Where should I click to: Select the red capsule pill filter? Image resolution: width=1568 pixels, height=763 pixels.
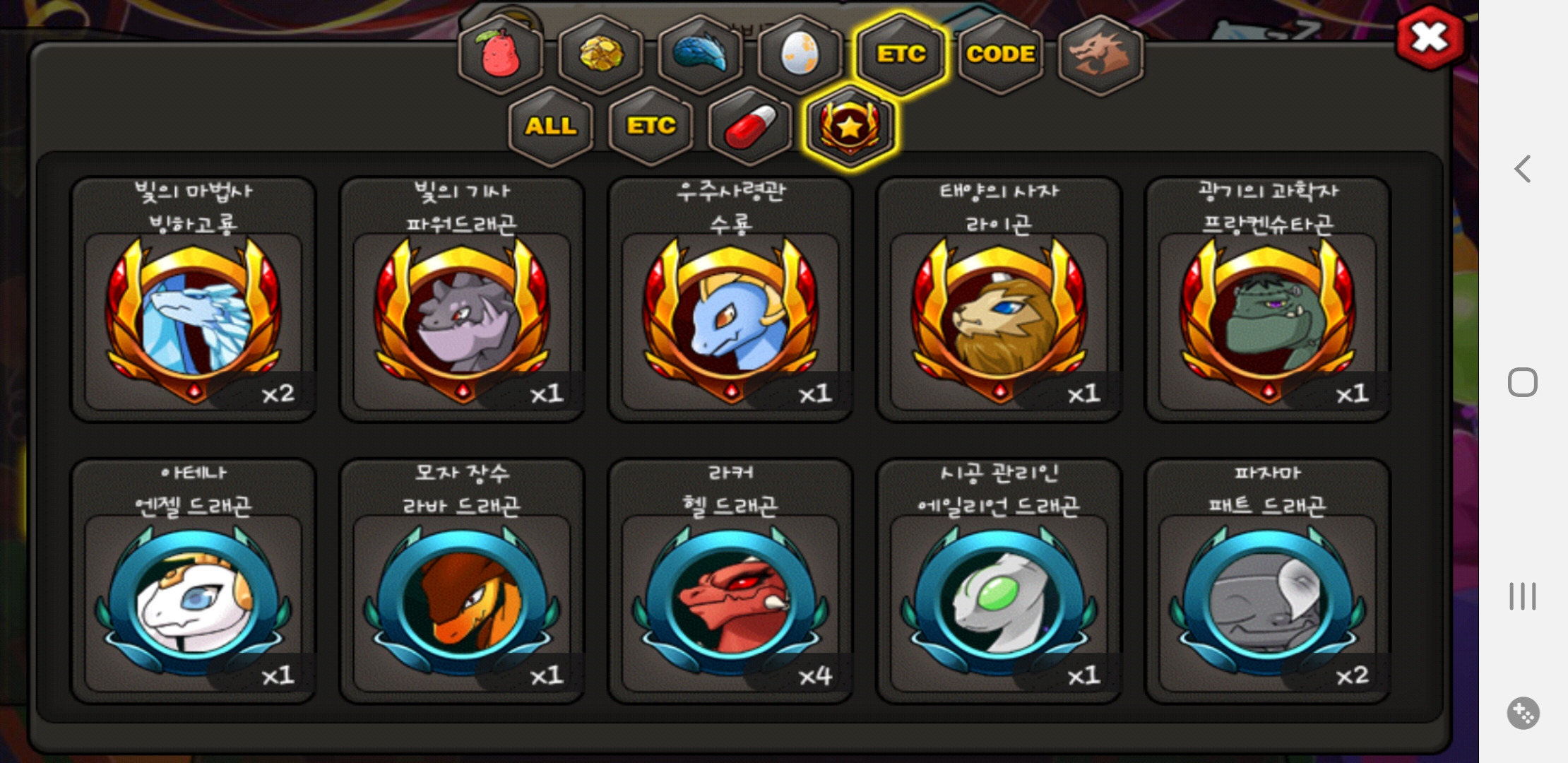pos(750,126)
